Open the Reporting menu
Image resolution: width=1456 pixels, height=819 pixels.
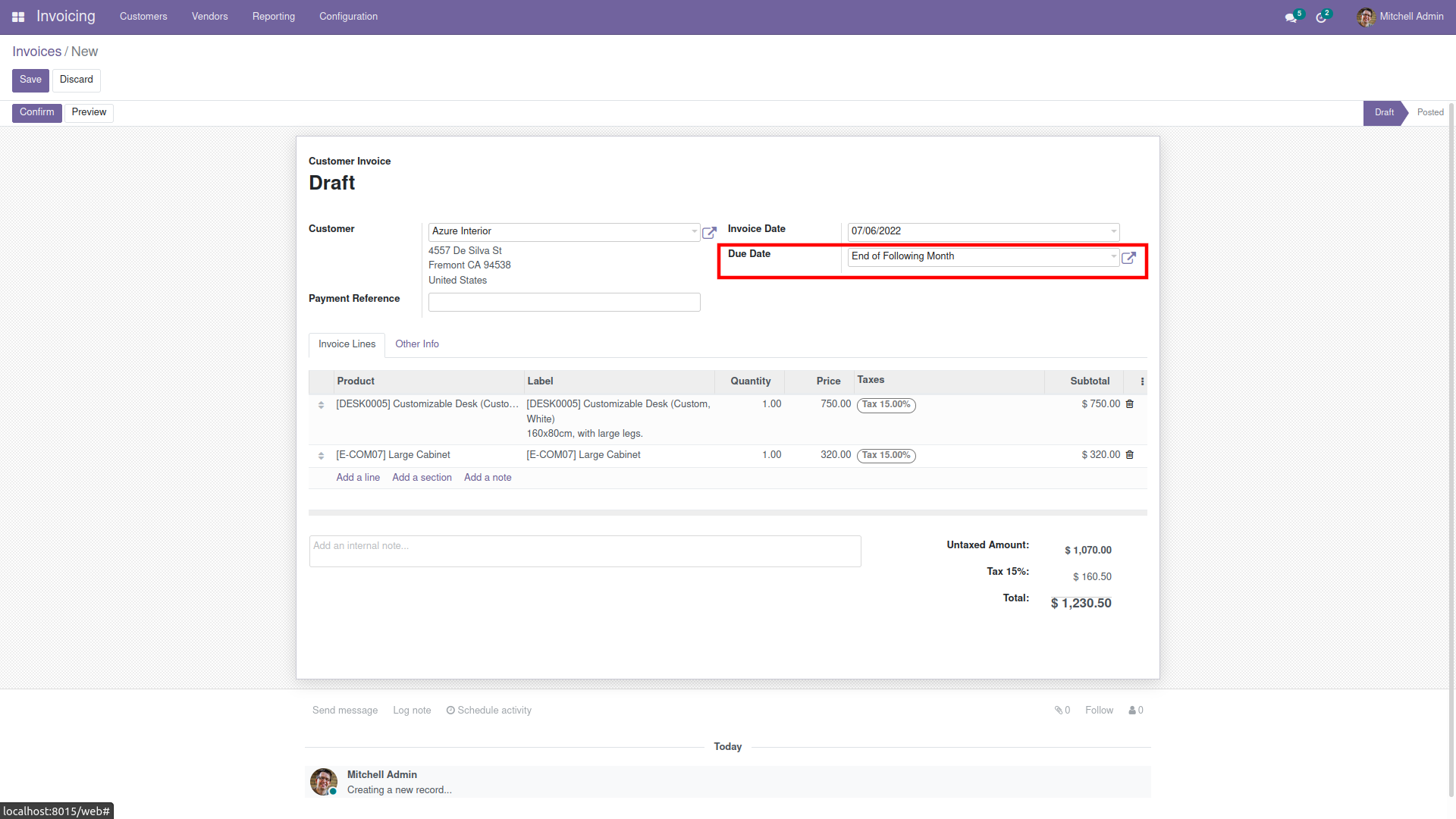tap(273, 17)
